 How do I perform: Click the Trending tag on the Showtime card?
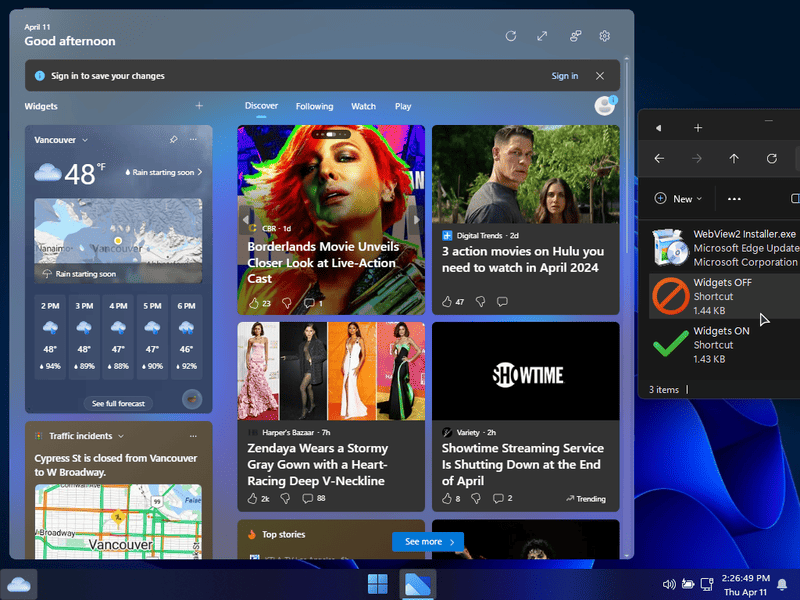586,499
